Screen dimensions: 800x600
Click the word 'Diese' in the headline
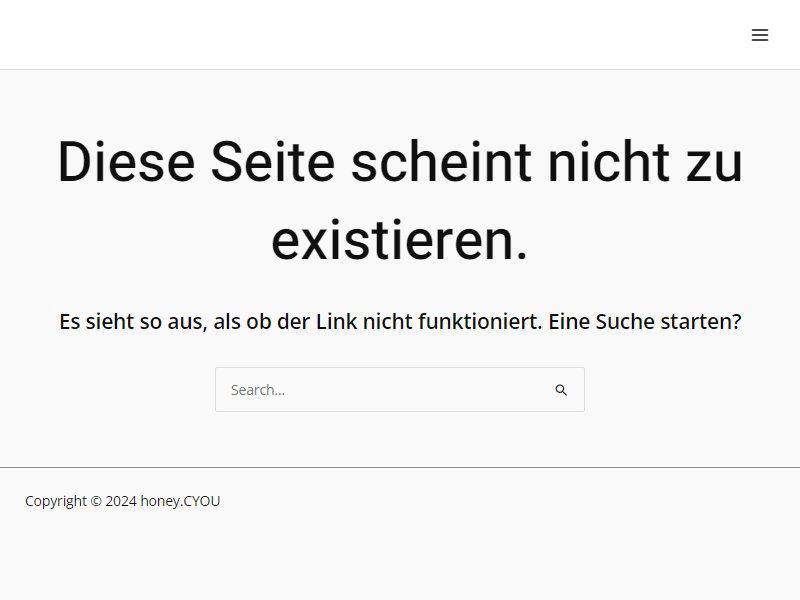pyautogui.click(x=127, y=162)
